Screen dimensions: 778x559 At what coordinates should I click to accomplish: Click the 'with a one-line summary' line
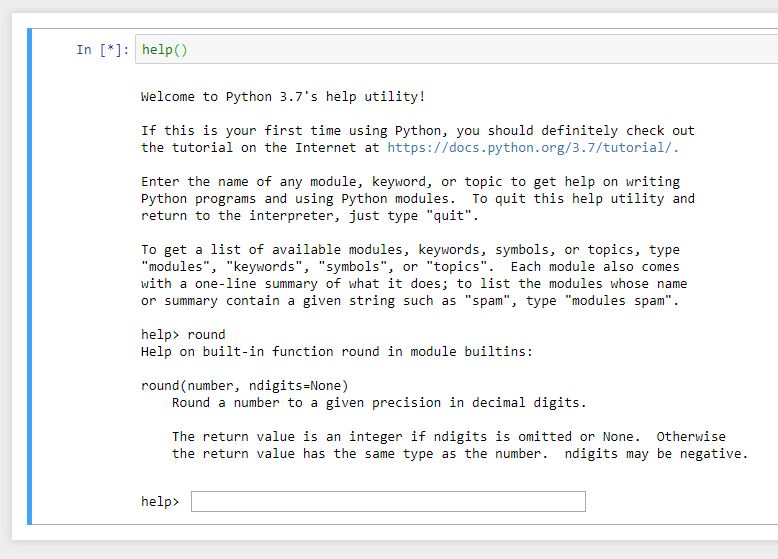(x=414, y=284)
